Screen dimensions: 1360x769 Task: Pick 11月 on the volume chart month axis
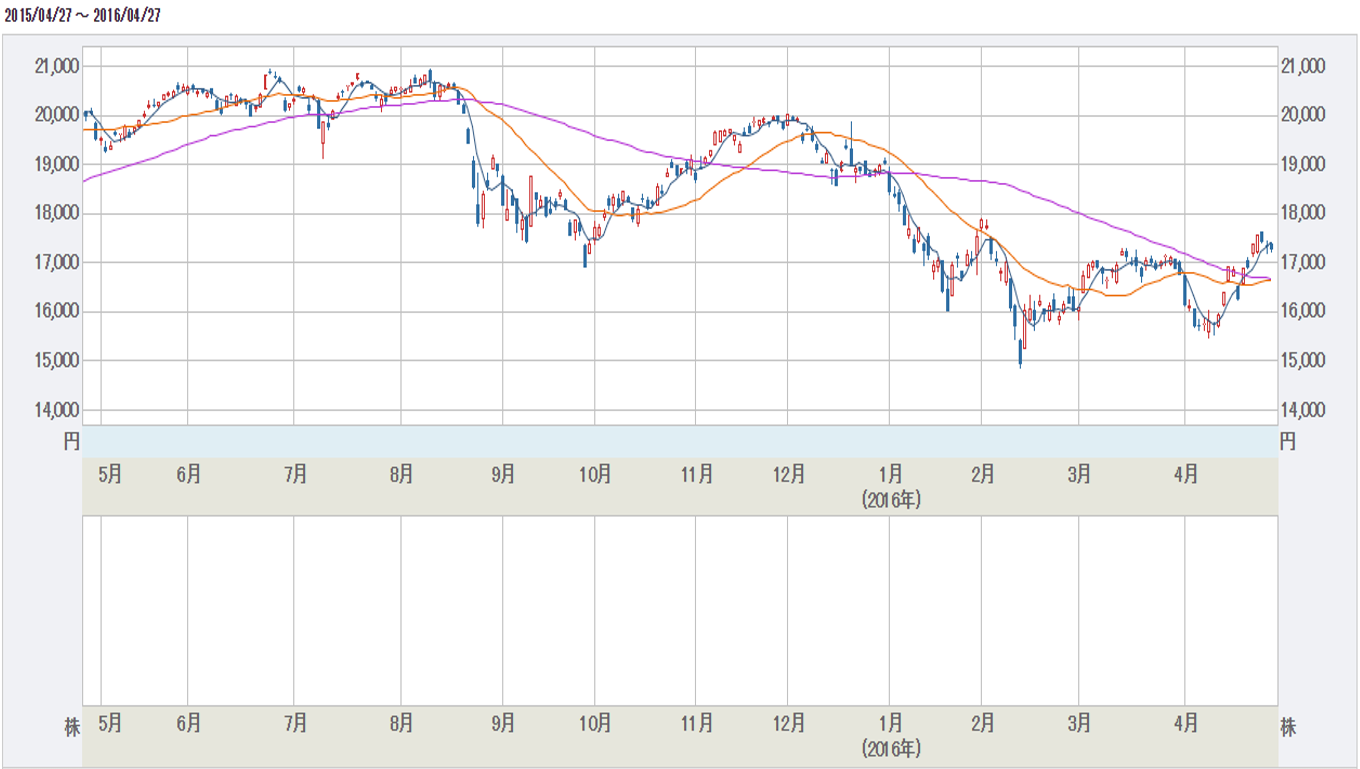697,721
